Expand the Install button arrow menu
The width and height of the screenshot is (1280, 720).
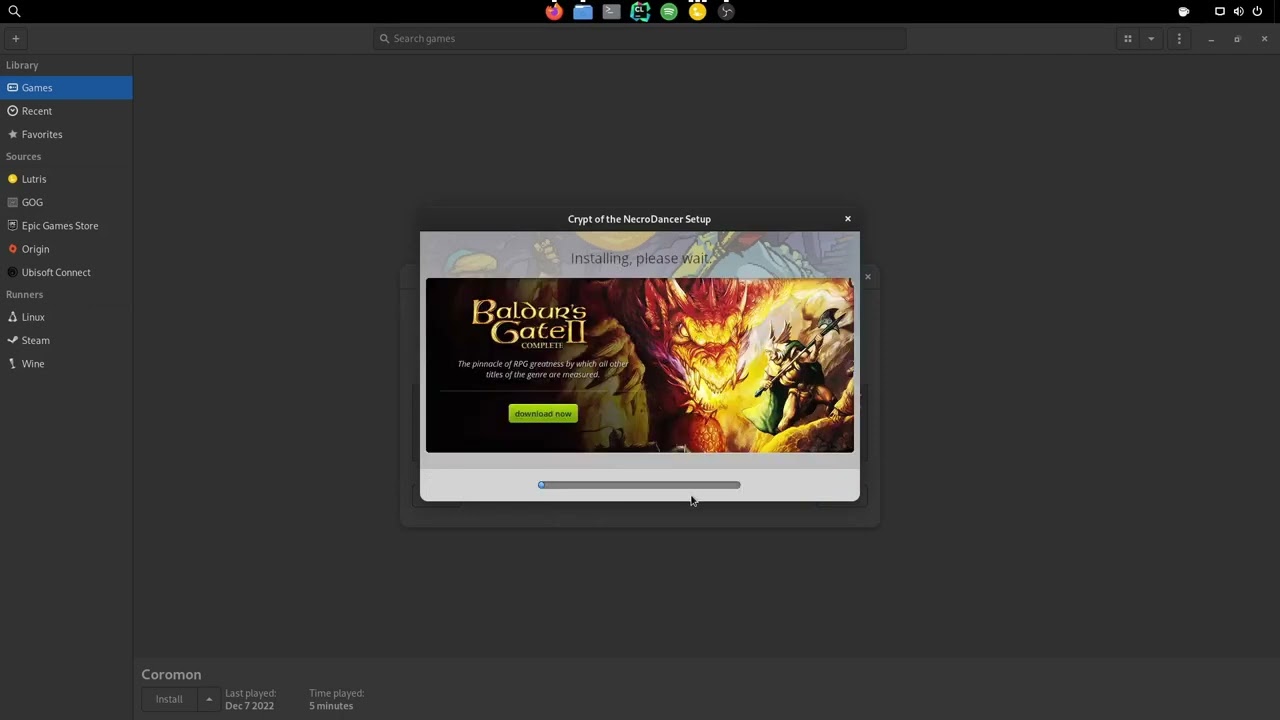tap(209, 699)
